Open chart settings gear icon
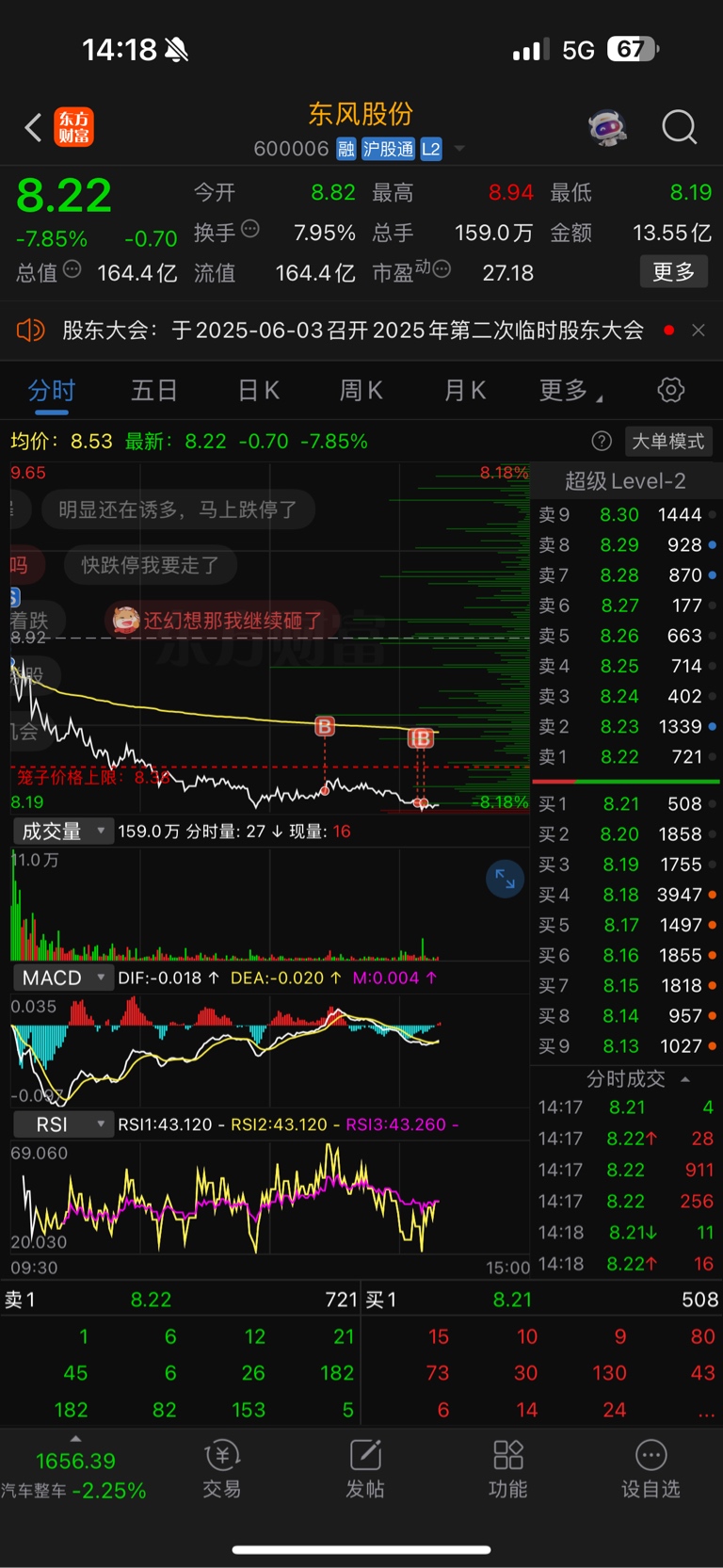Viewport: 723px width, 1568px height. (670, 390)
